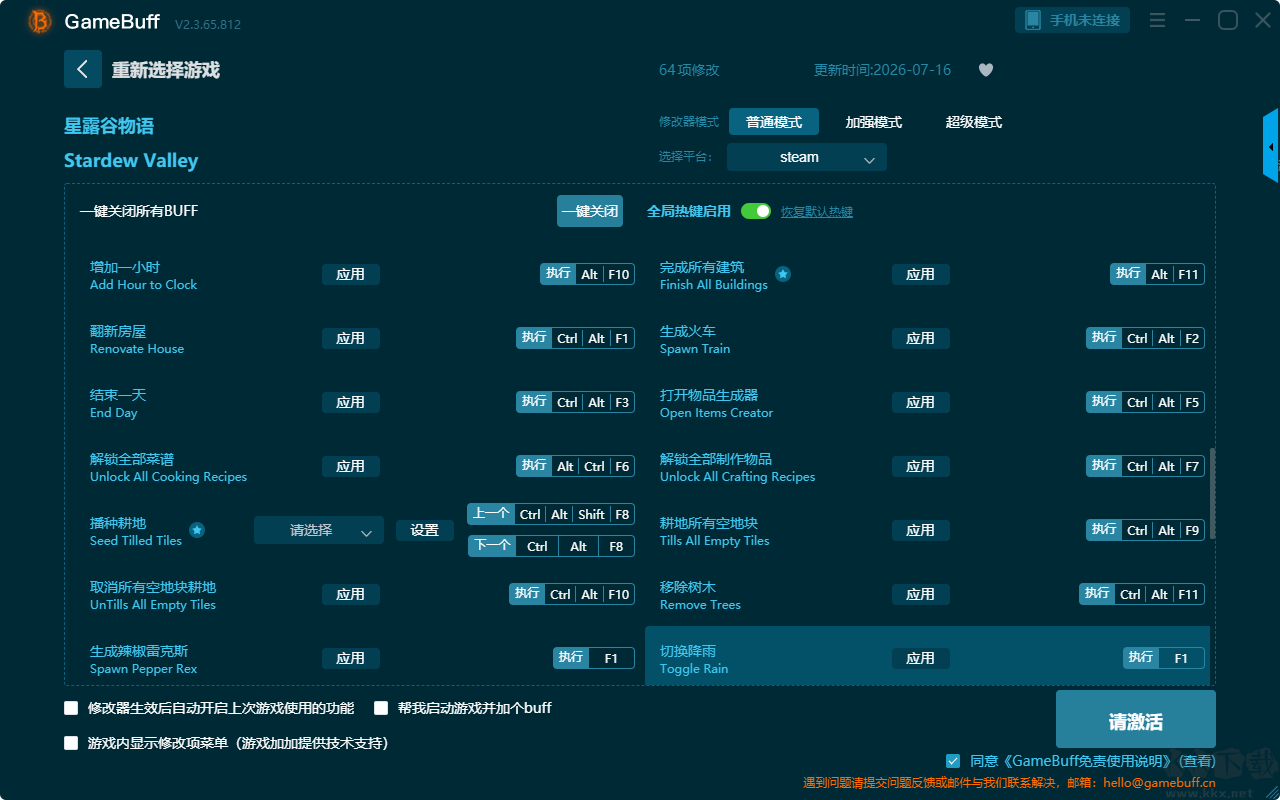1280x800 pixels.
Task: Edit Crafting Recipes hotkey Ctrl Alt F7
Action: coord(1145,466)
